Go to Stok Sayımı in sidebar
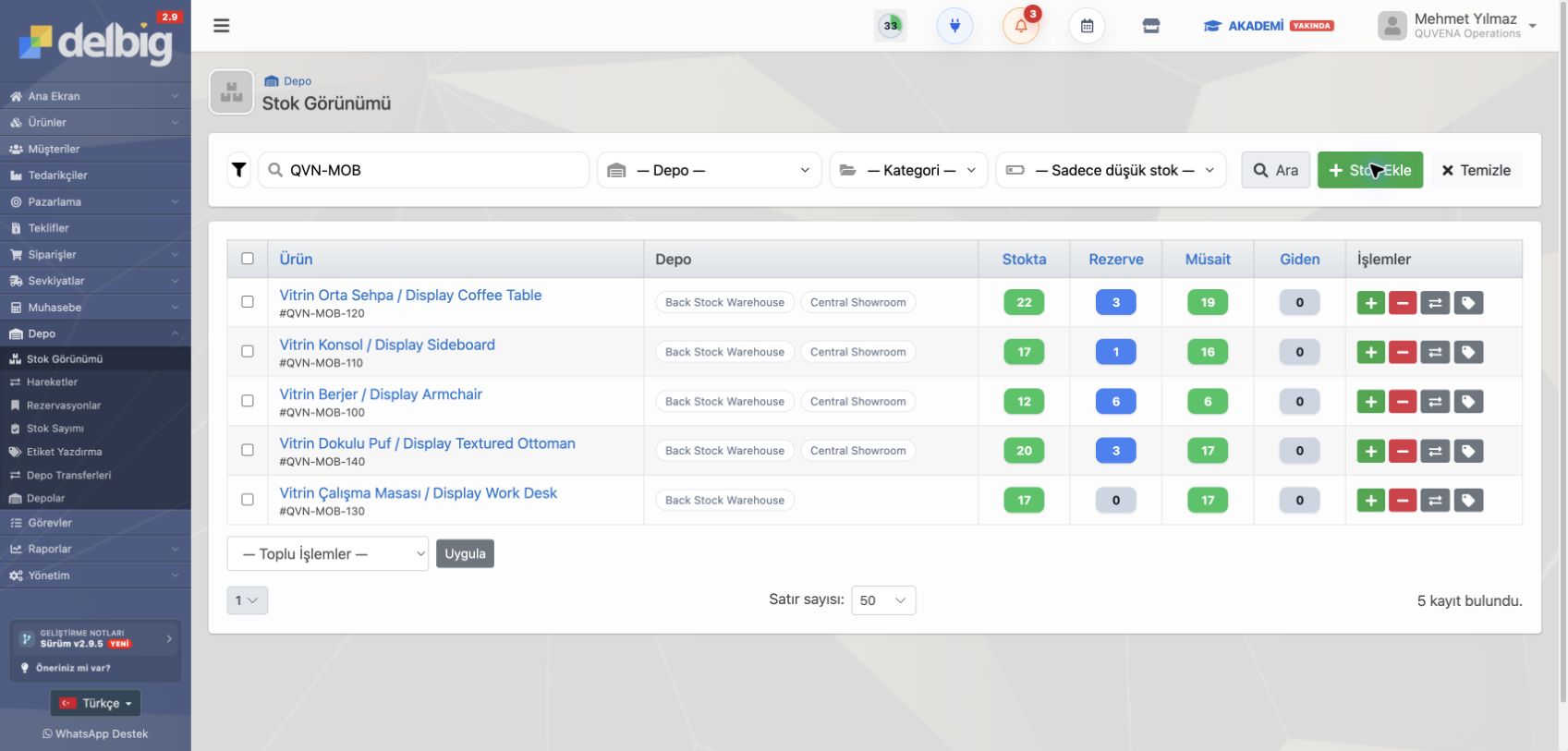This screenshot has width=1568, height=751. (55, 429)
